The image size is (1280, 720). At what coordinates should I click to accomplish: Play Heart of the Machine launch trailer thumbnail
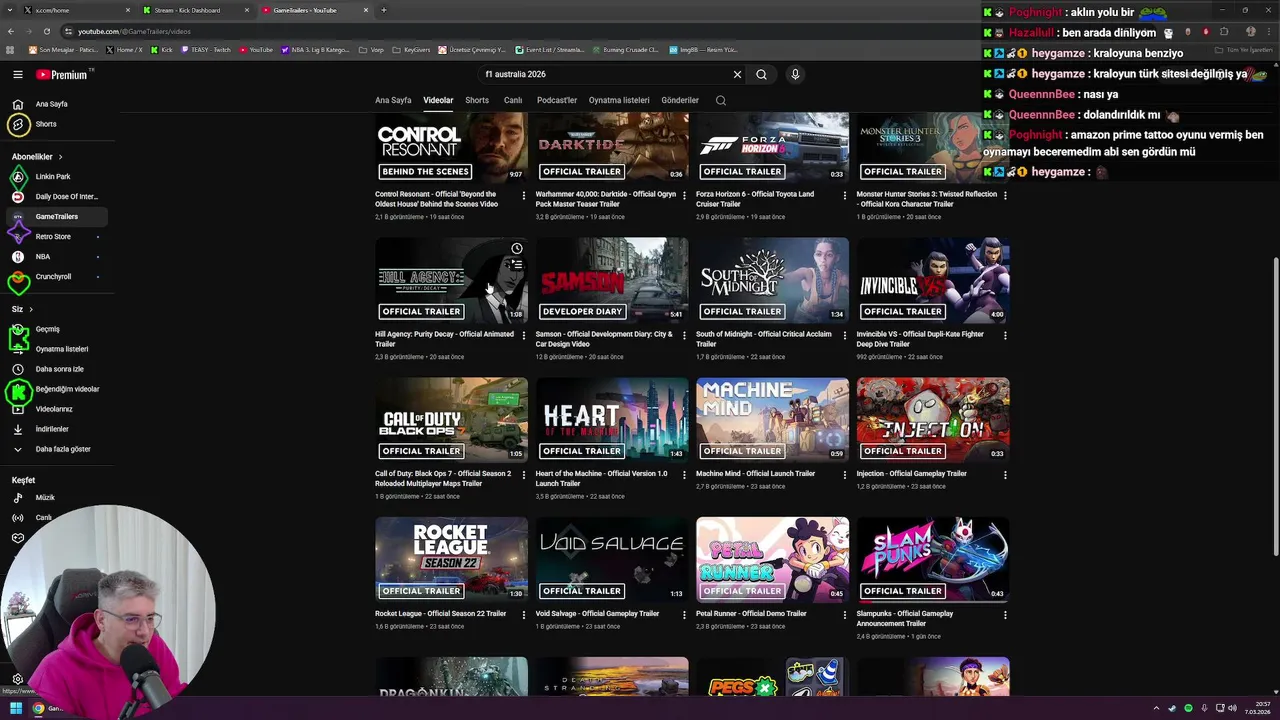coord(612,420)
